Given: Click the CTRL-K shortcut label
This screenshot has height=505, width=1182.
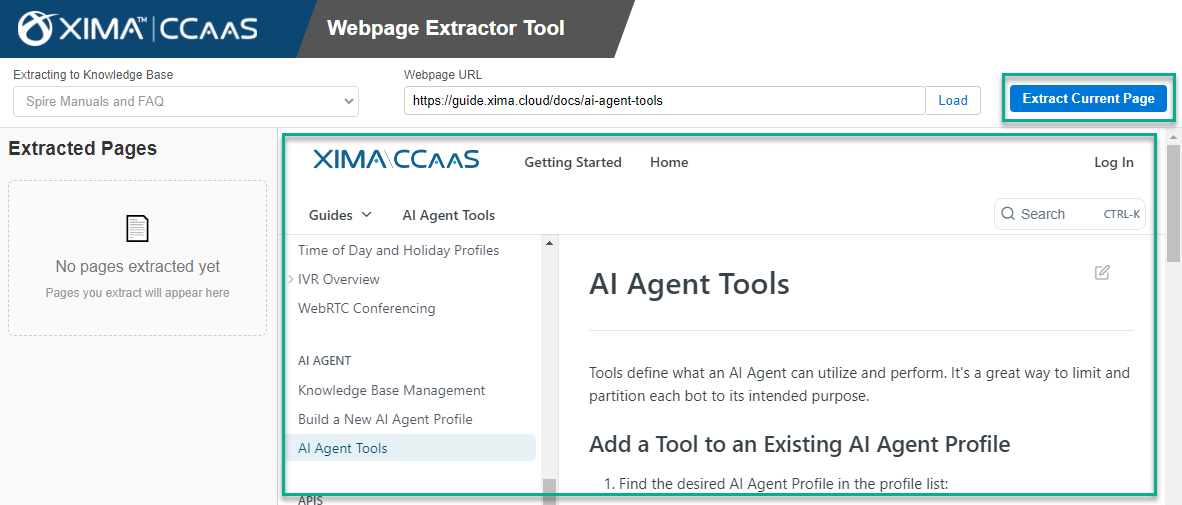Looking at the screenshot, I should click(1122, 214).
